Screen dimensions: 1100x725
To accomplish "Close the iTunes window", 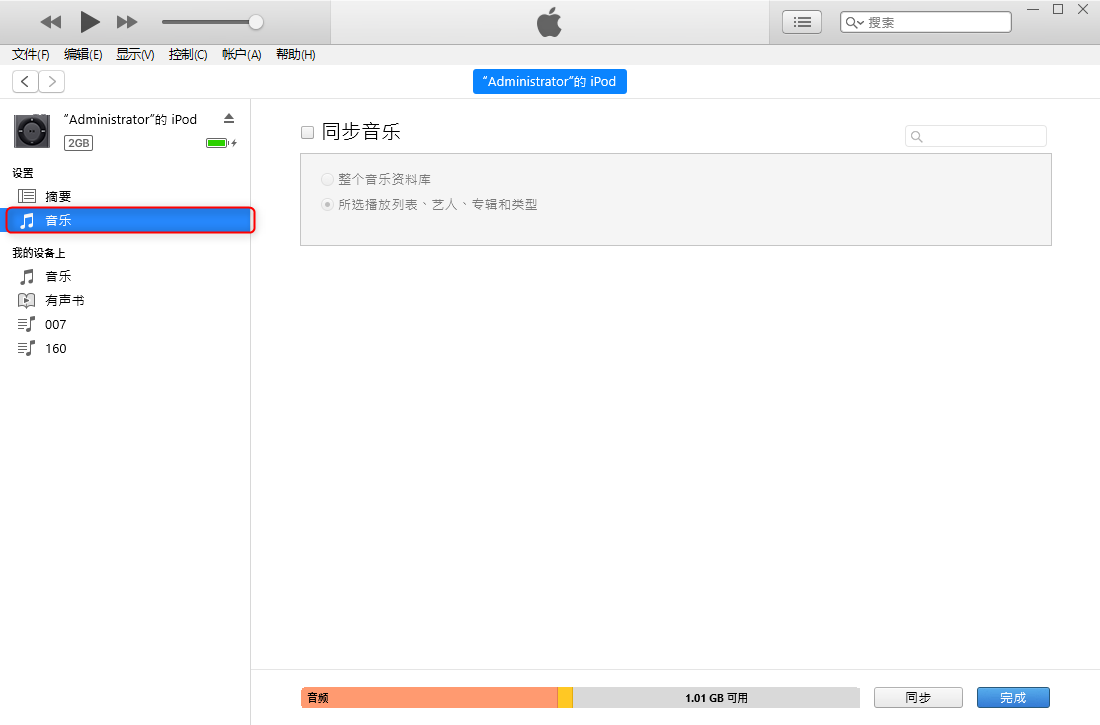I will tap(1082, 9).
